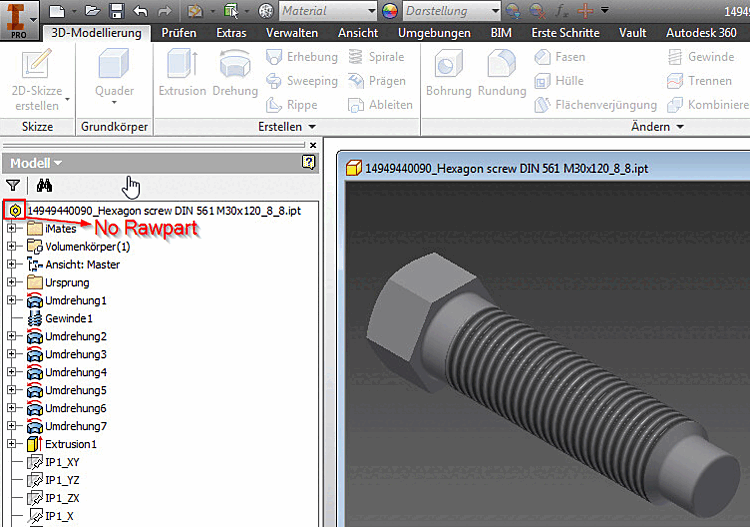Image resolution: width=750 pixels, height=527 pixels.
Task: Select the IP1_ZX work plane
Action: click(53, 498)
